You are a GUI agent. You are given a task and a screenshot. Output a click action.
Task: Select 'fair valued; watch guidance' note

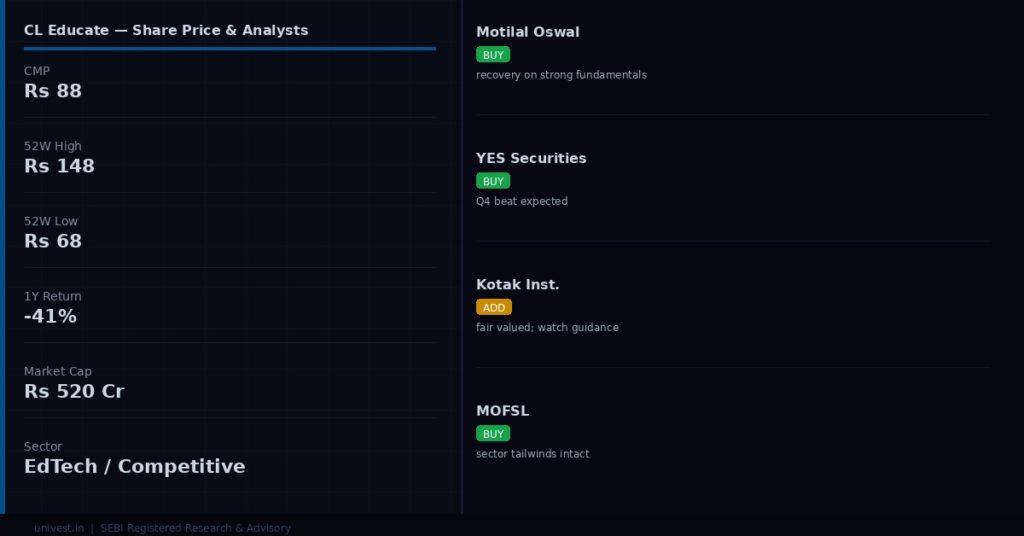tap(547, 328)
